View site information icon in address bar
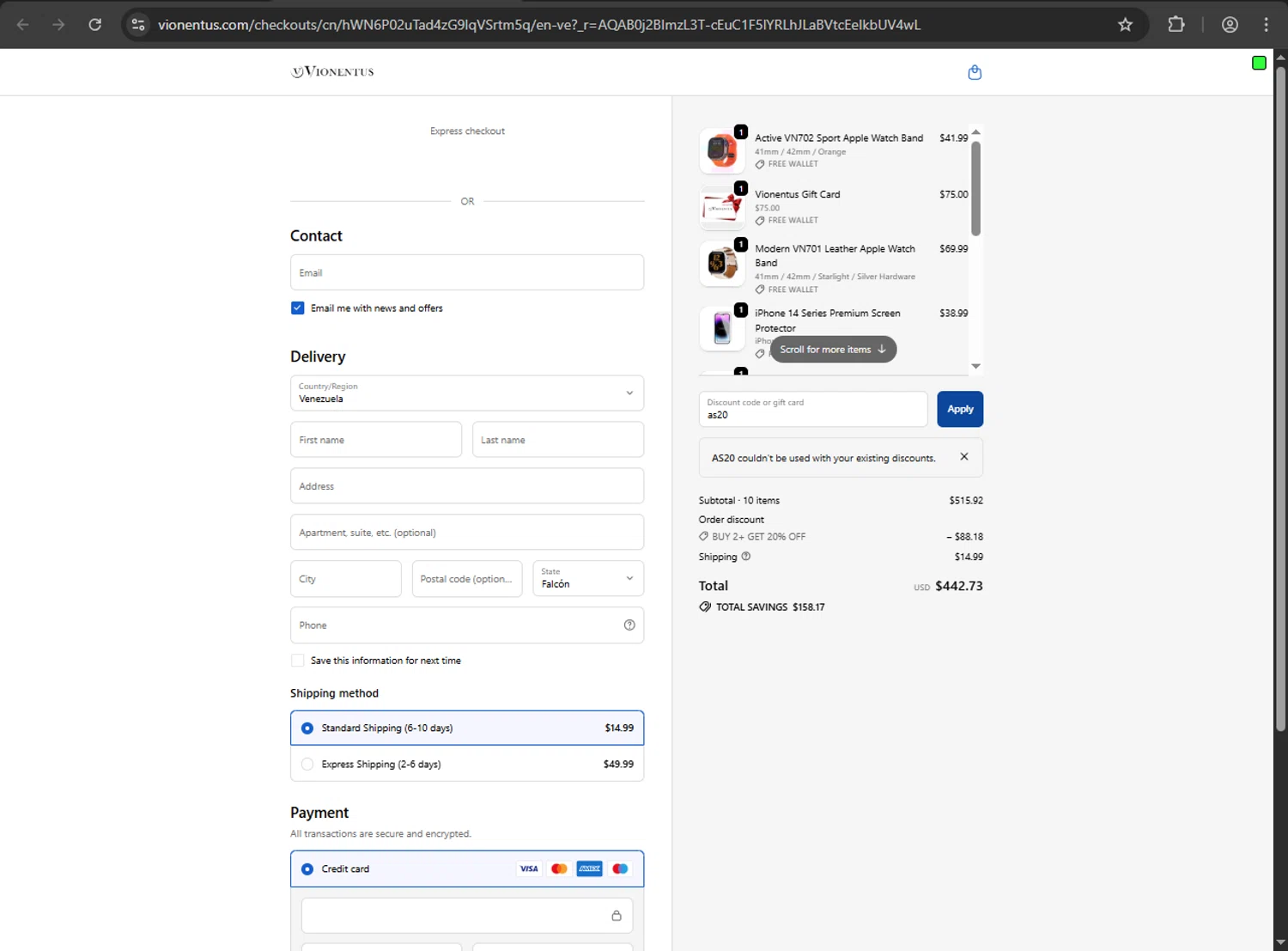 (x=138, y=25)
